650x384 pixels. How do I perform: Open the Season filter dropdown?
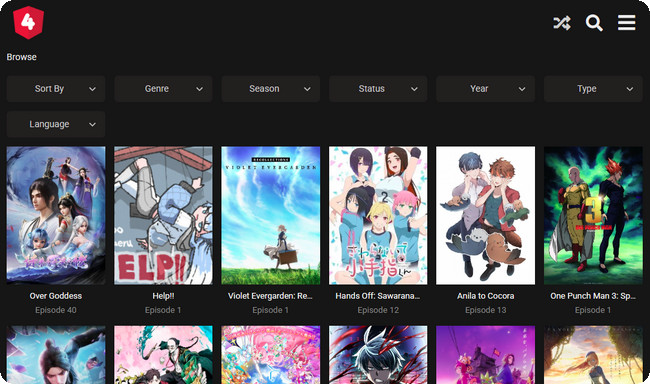(270, 89)
